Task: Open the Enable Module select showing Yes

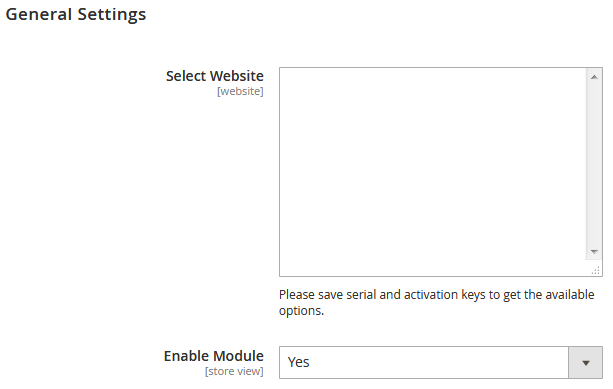Action: click(441, 362)
